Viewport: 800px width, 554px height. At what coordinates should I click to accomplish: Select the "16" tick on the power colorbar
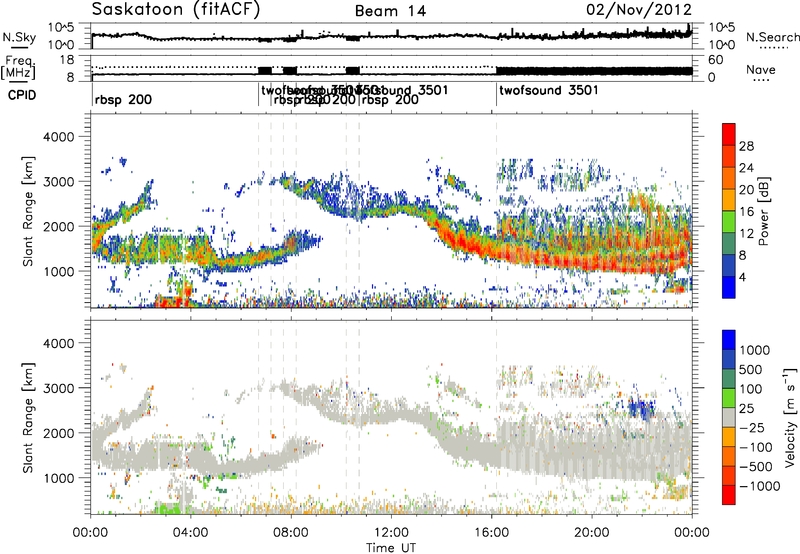click(x=746, y=212)
